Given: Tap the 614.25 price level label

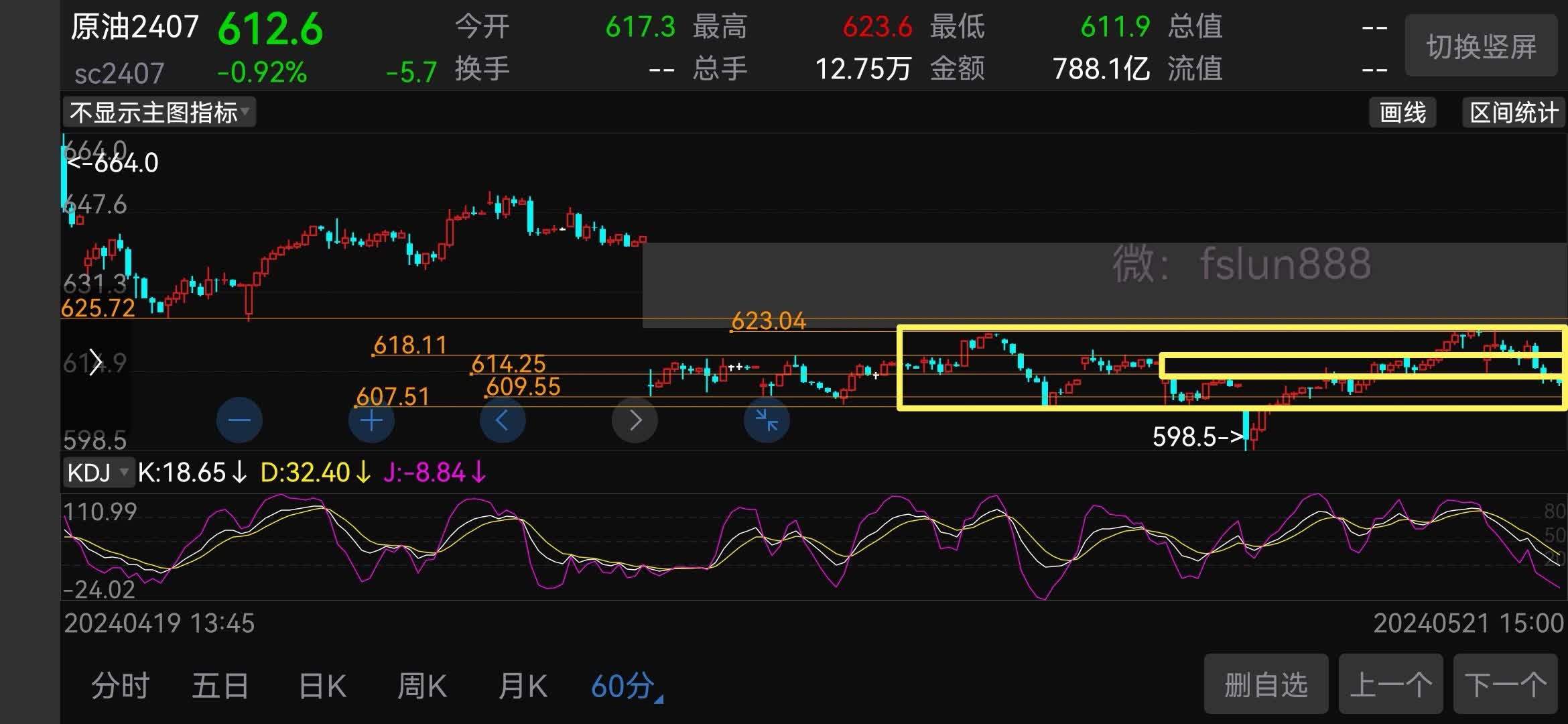Looking at the screenshot, I should (x=509, y=364).
